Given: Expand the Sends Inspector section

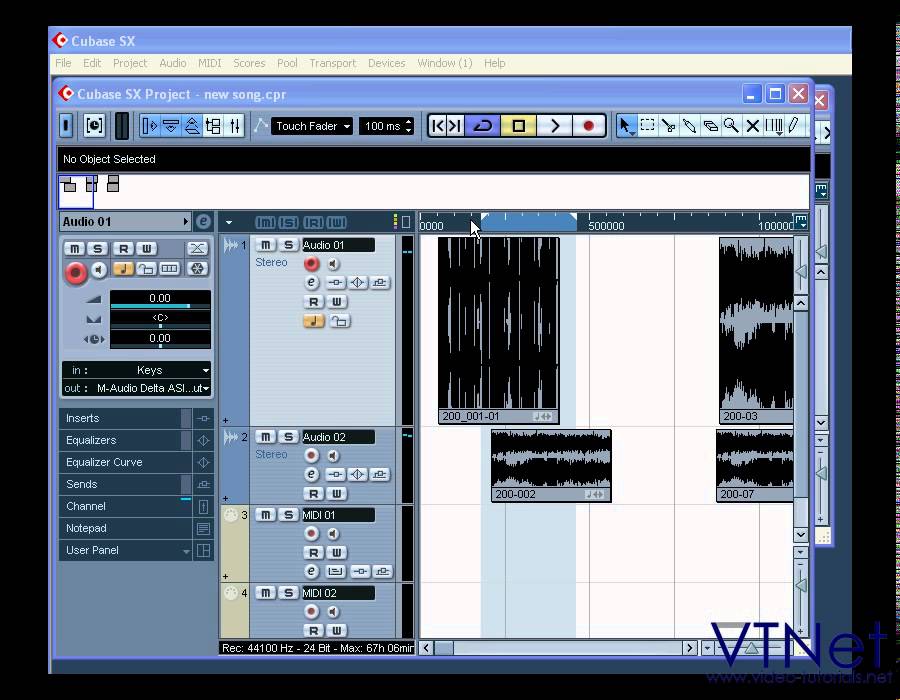Looking at the screenshot, I should [x=125, y=484].
